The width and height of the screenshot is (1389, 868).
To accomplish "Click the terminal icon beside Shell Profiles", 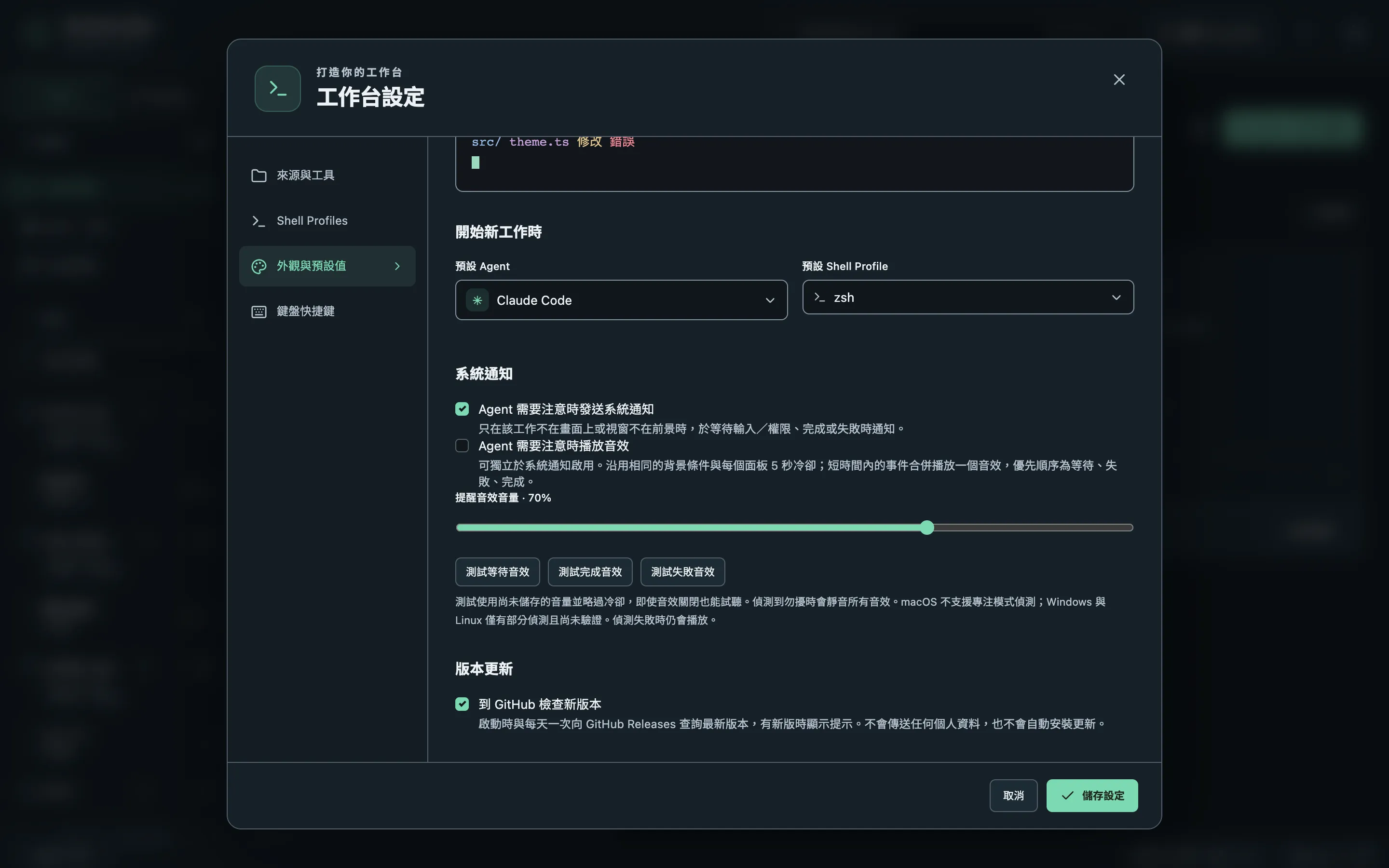I will pyautogui.click(x=259, y=221).
